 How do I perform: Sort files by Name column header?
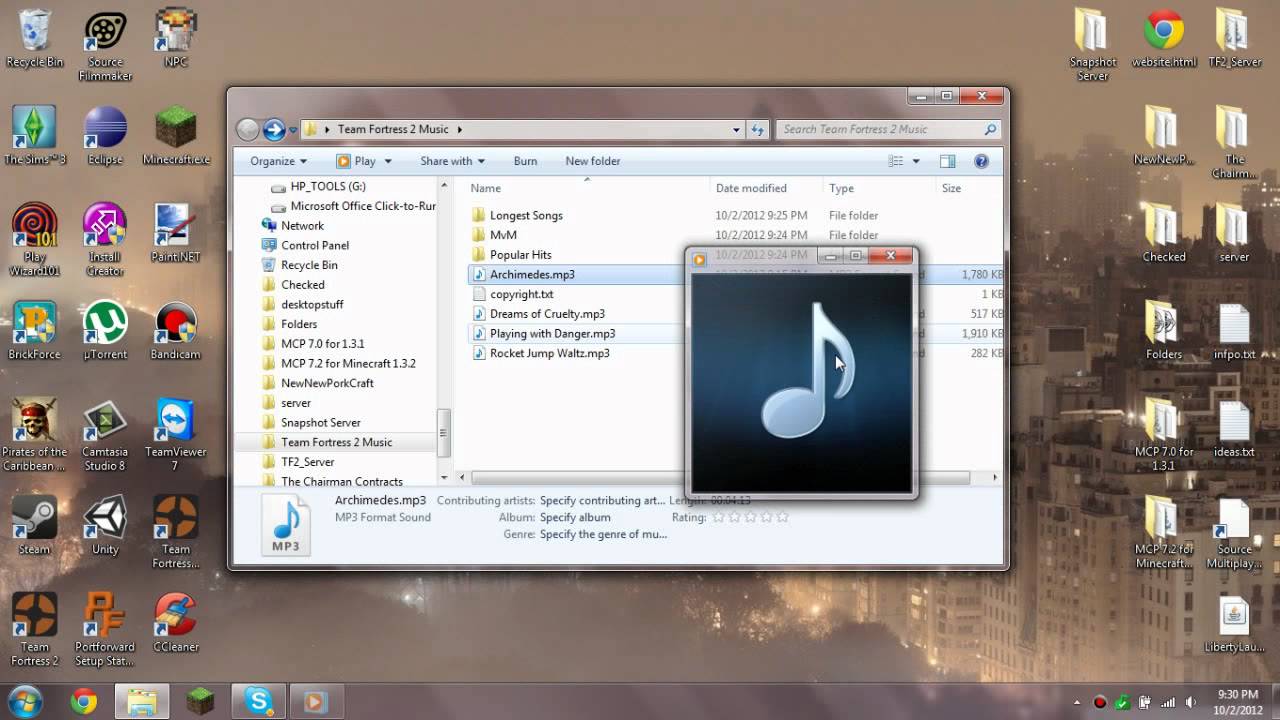pos(587,188)
